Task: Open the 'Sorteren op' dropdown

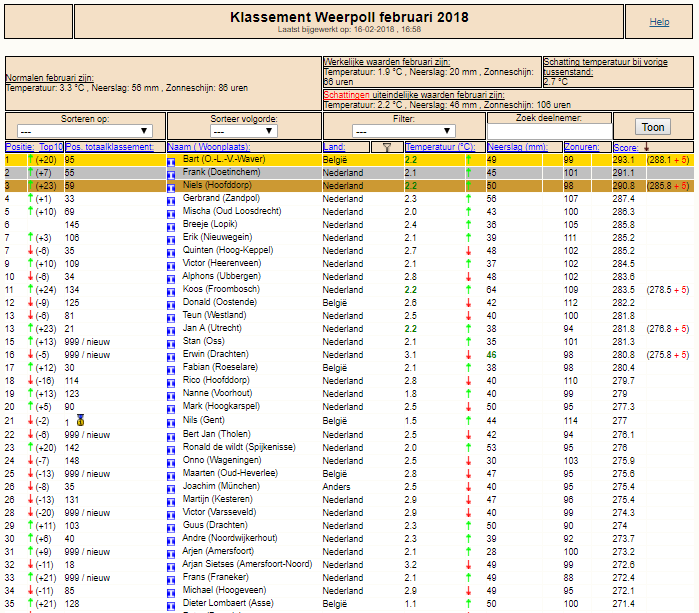Action: click(85, 131)
